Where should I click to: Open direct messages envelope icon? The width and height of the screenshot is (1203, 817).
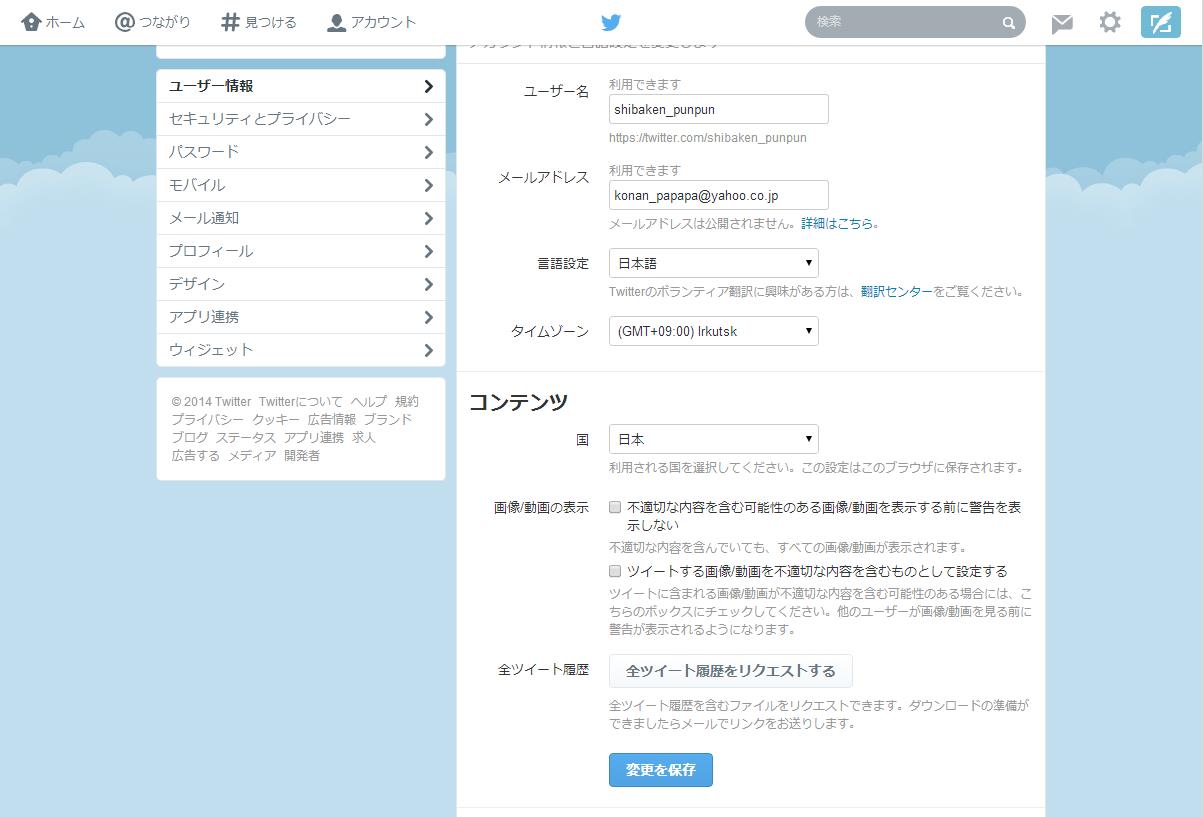coord(1062,23)
